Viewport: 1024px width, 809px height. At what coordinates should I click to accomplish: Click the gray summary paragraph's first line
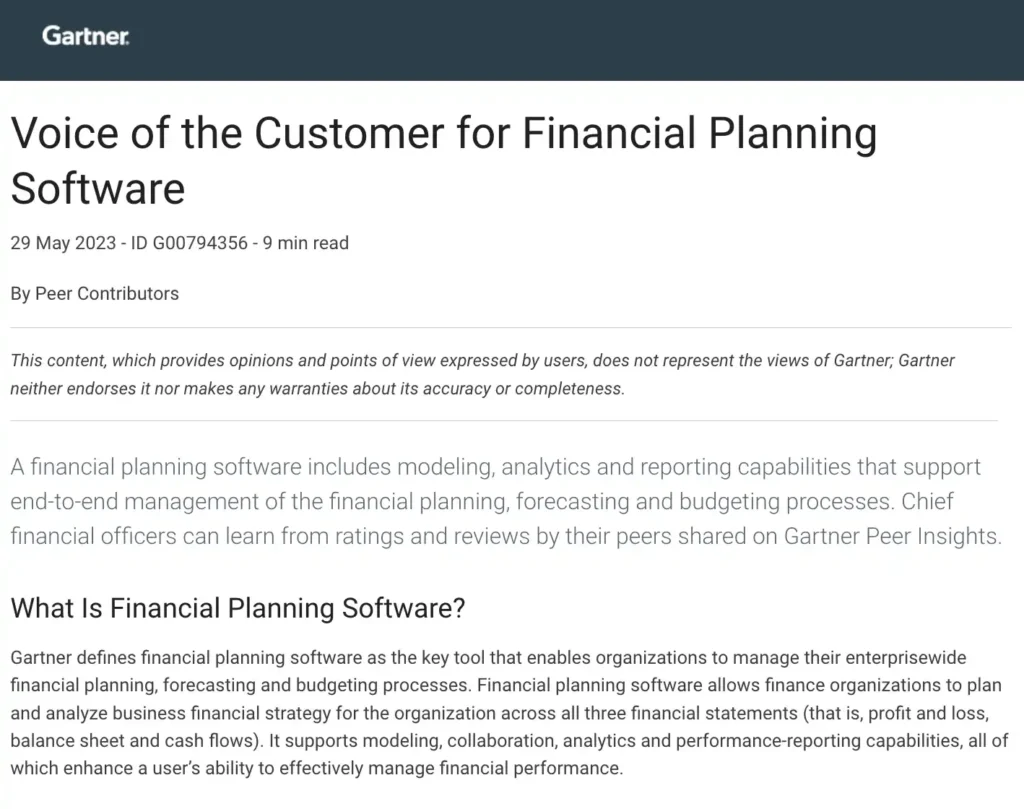495,467
